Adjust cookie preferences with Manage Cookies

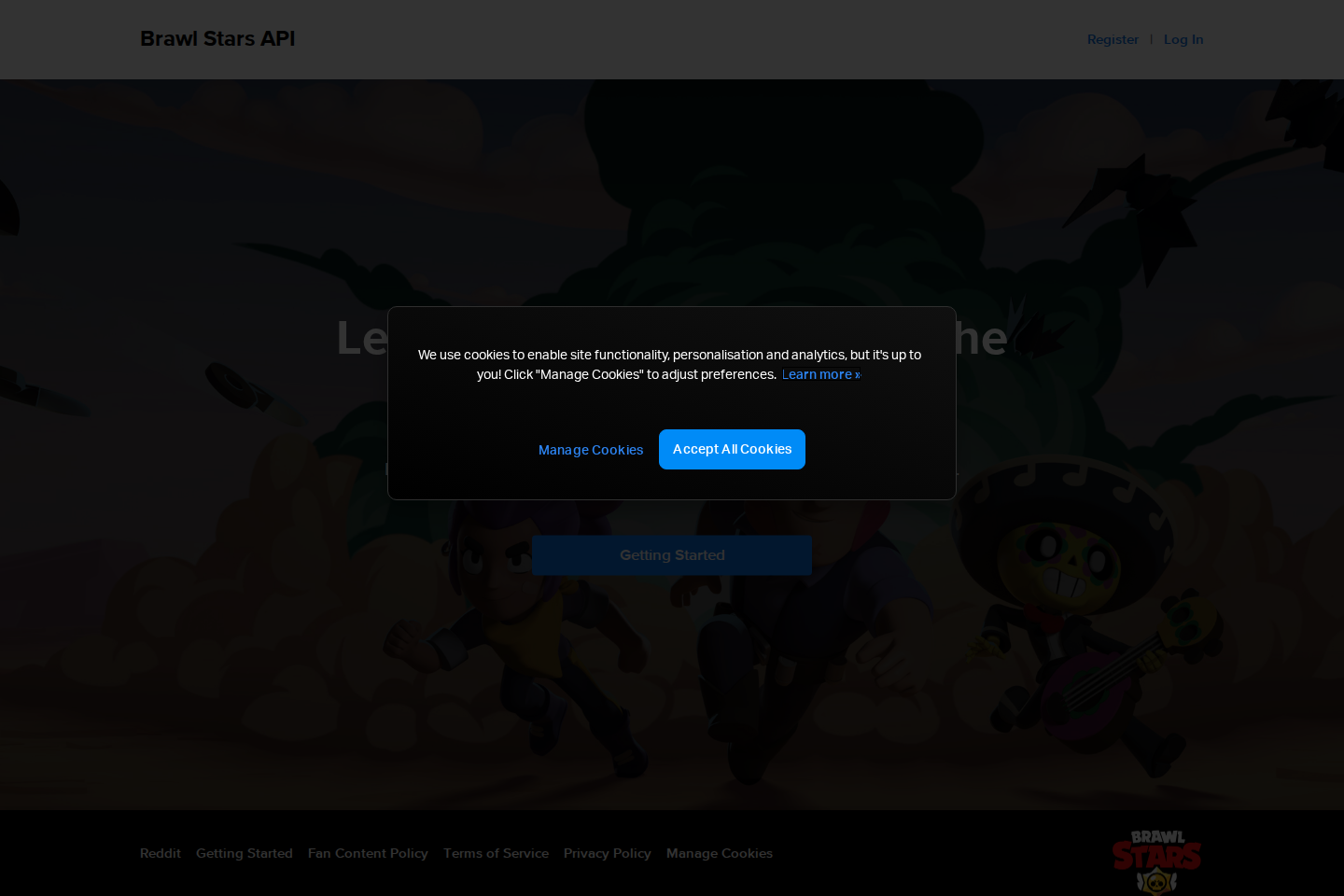pyautogui.click(x=590, y=450)
